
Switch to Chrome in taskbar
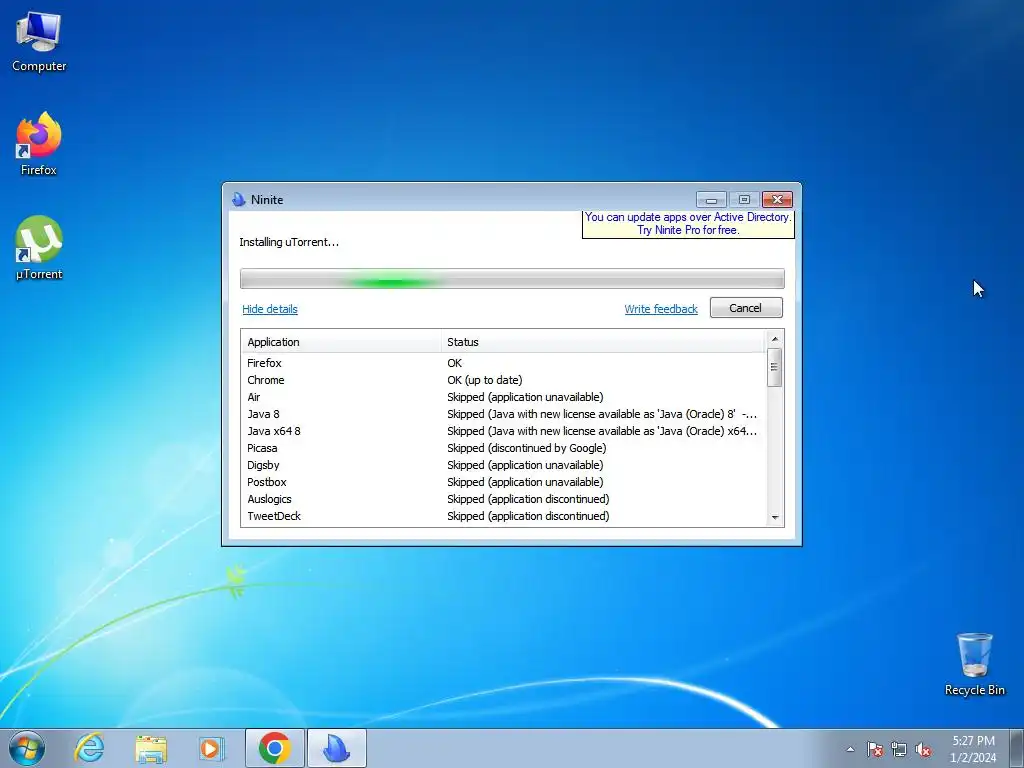click(275, 748)
